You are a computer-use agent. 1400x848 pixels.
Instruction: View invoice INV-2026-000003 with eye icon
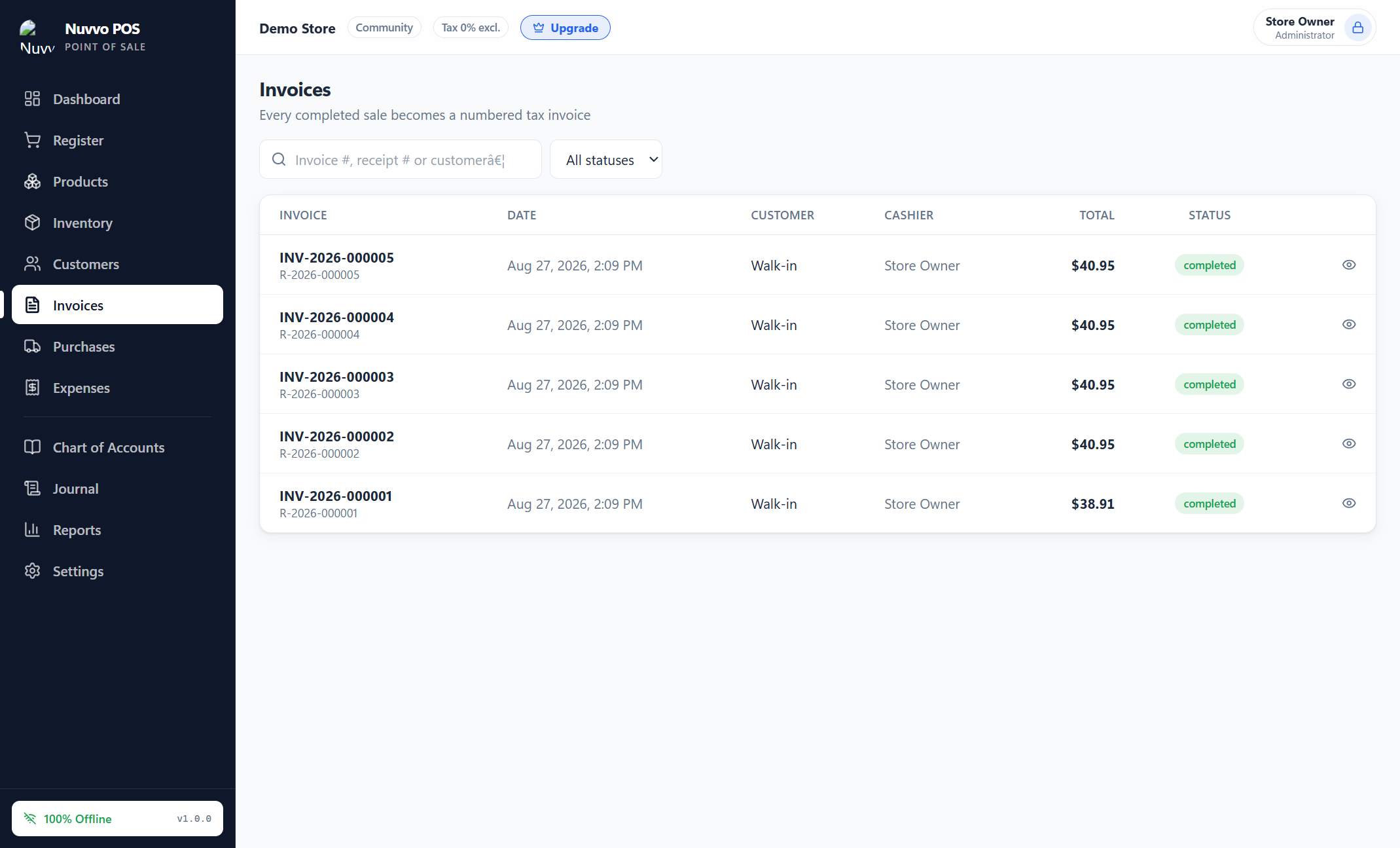point(1349,384)
